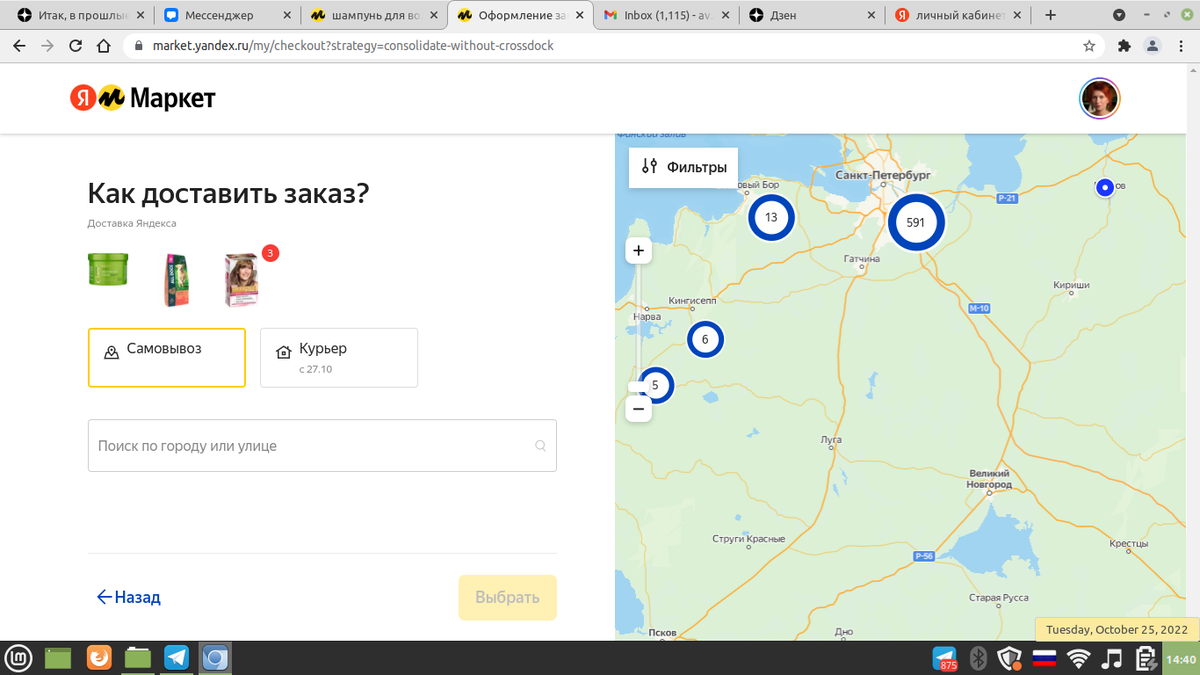Open the Russian flag keyboard layout indicator
Viewport: 1200px width, 675px height.
pyautogui.click(x=1045, y=658)
